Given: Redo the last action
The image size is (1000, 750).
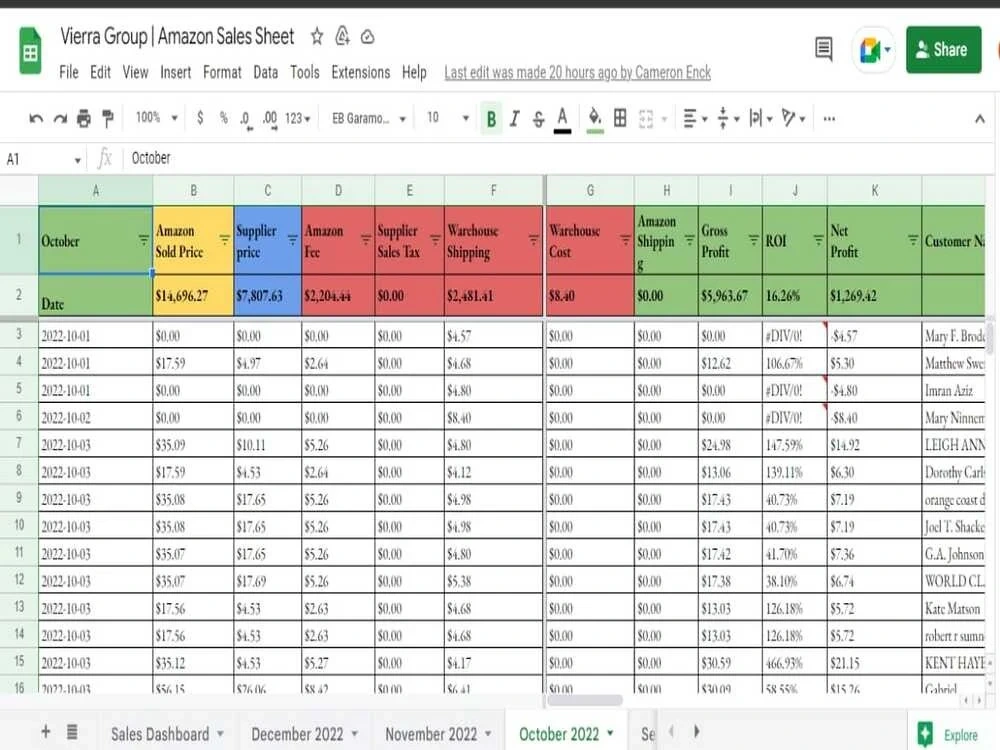Looking at the screenshot, I should [x=60, y=119].
